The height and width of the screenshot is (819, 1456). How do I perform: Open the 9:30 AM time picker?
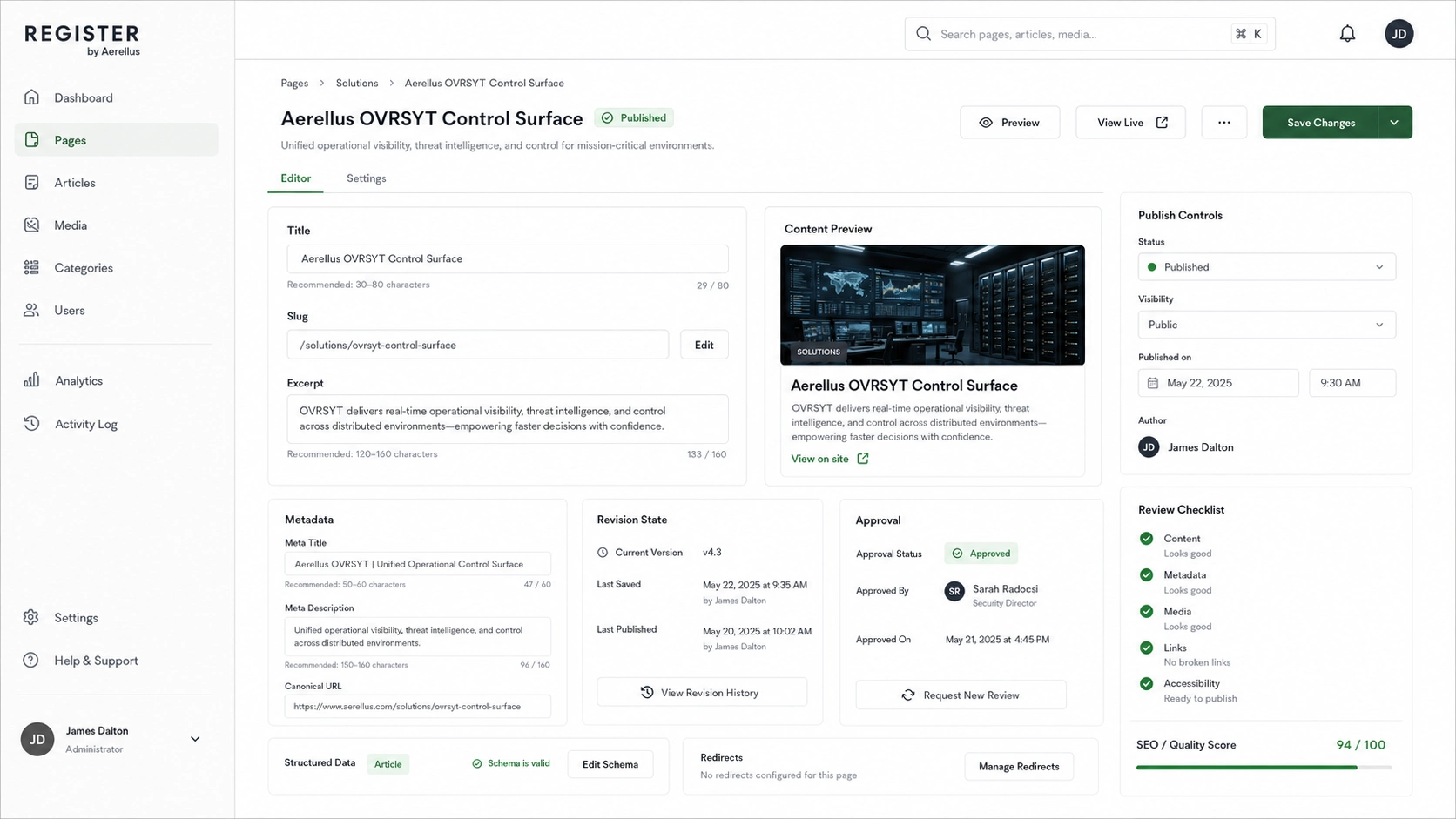pos(1352,383)
